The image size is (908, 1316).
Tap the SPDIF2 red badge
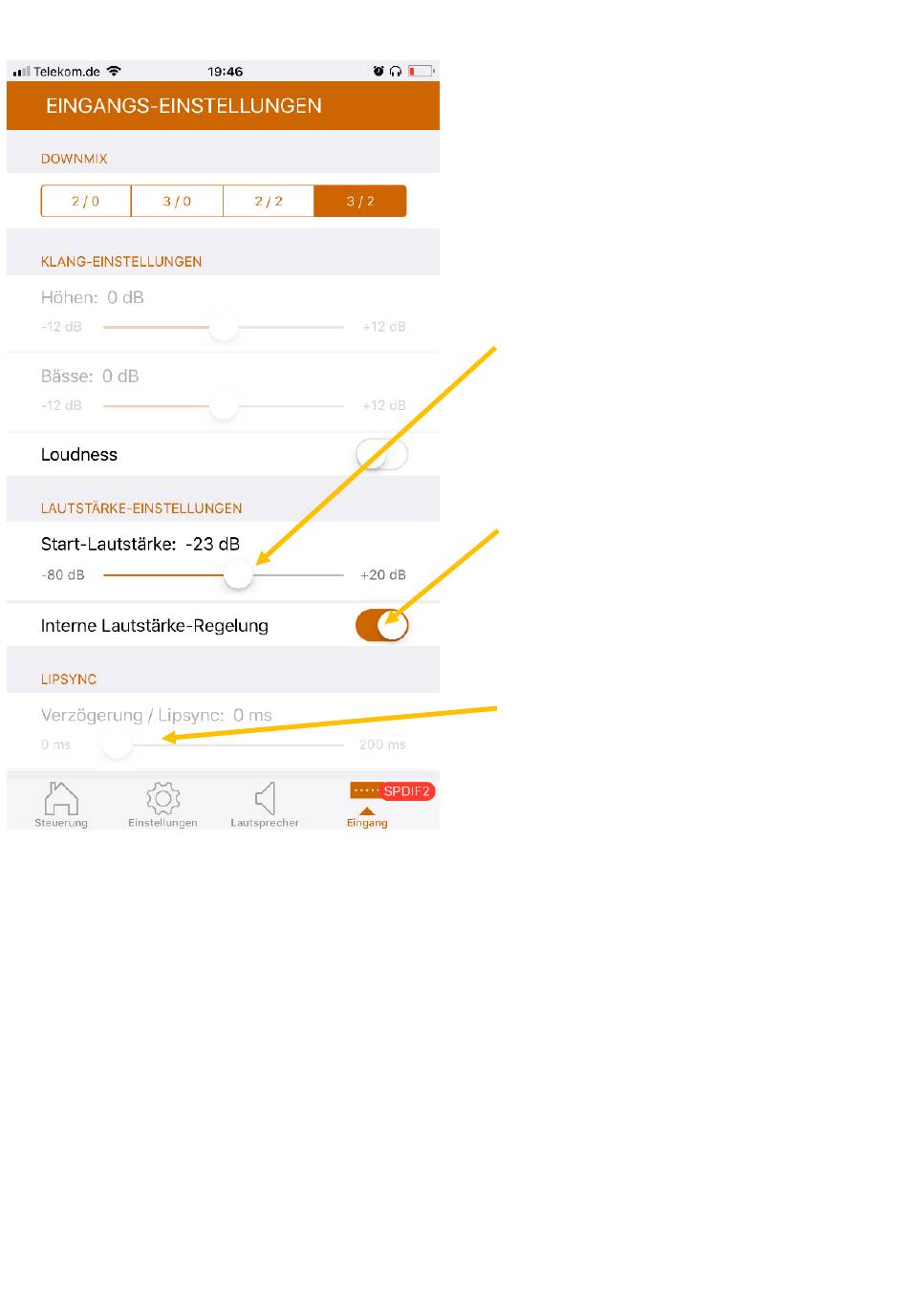408,791
